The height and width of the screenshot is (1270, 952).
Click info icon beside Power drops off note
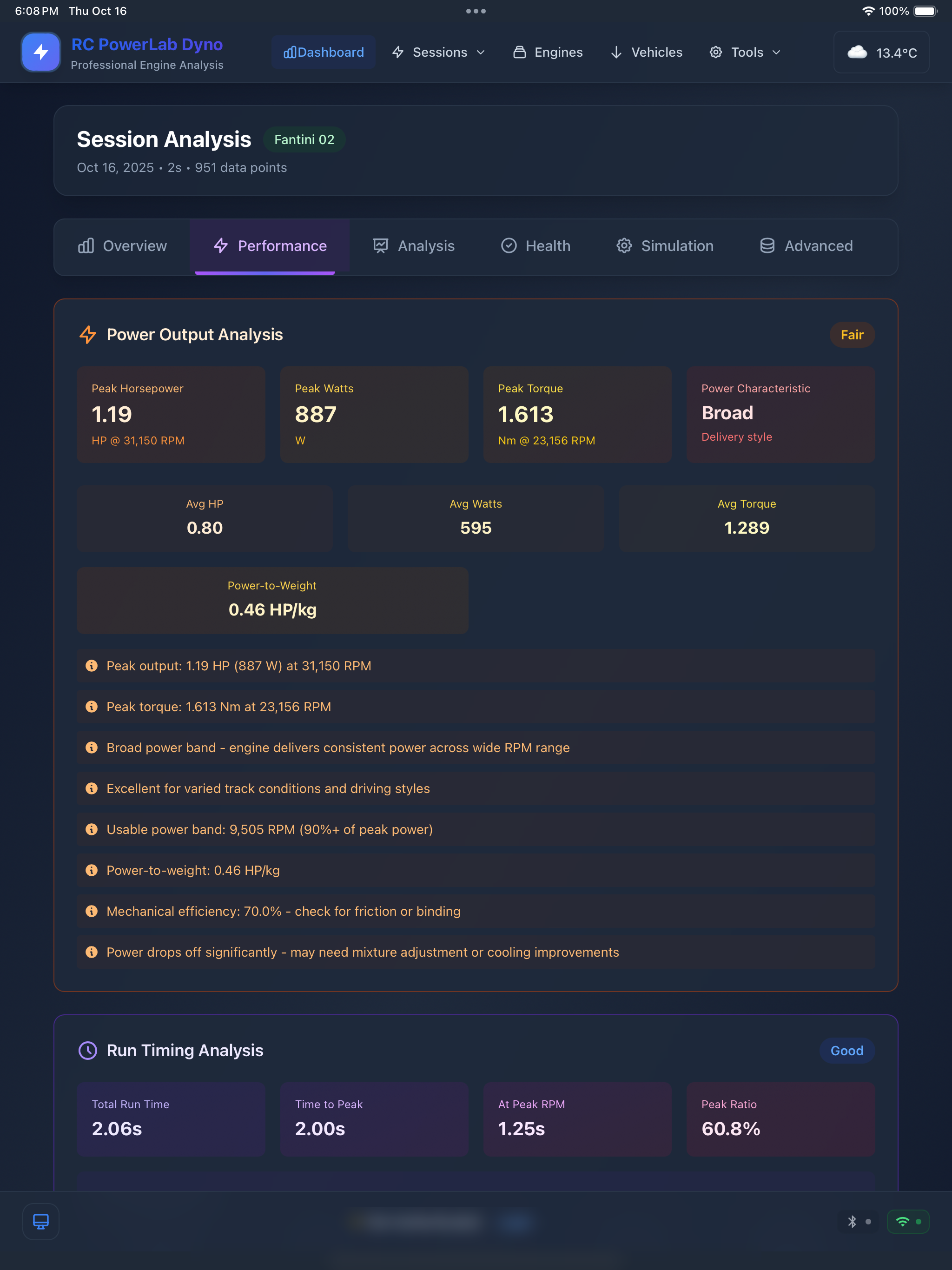tap(91, 952)
